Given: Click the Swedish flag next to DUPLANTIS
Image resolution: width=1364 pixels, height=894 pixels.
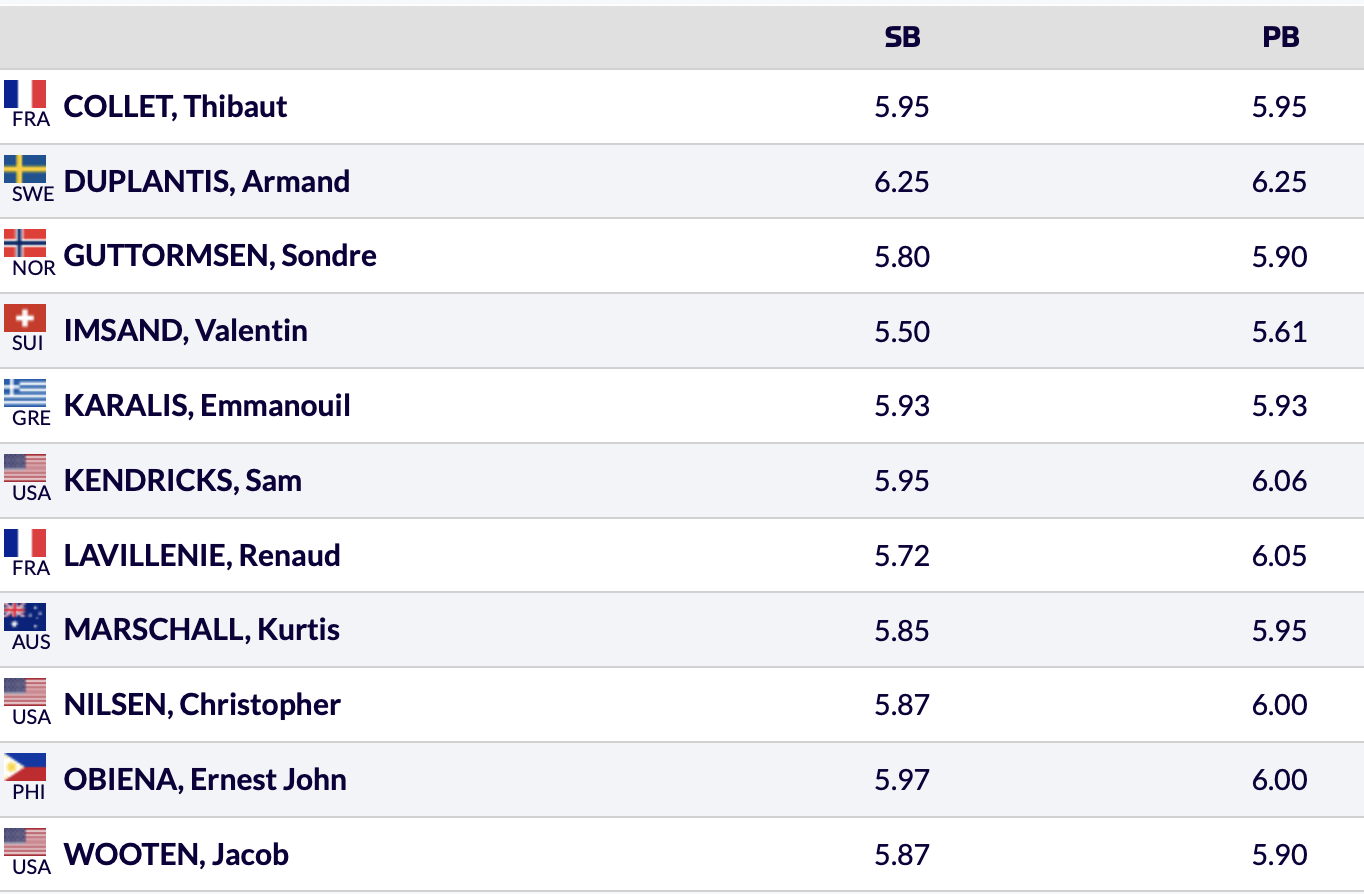Looking at the screenshot, I should click(x=25, y=169).
